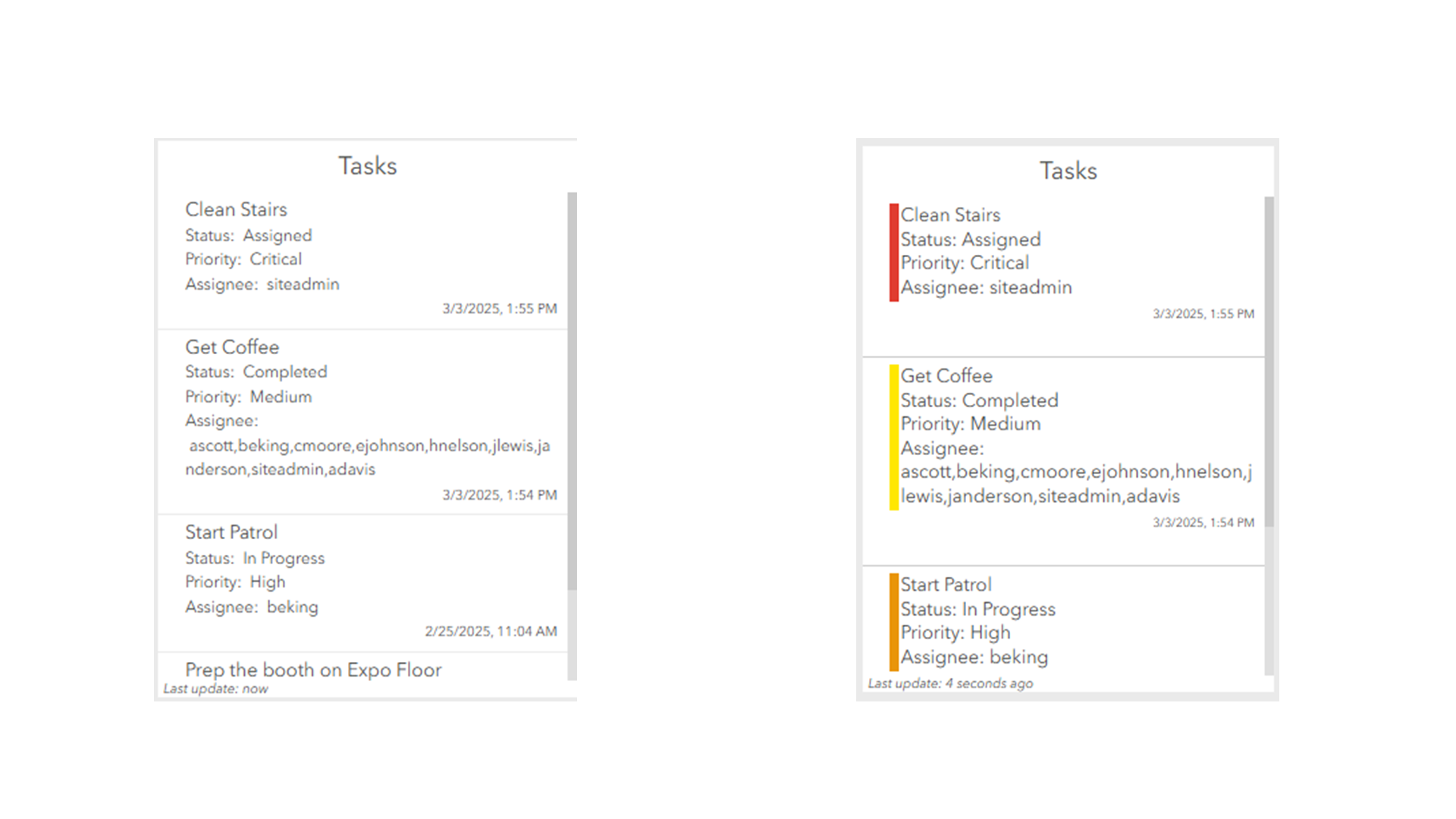The width and height of the screenshot is (1456, 819).
Task: Open the Prep the booth on Expo Floor task
Action: [x=313, y=670]
